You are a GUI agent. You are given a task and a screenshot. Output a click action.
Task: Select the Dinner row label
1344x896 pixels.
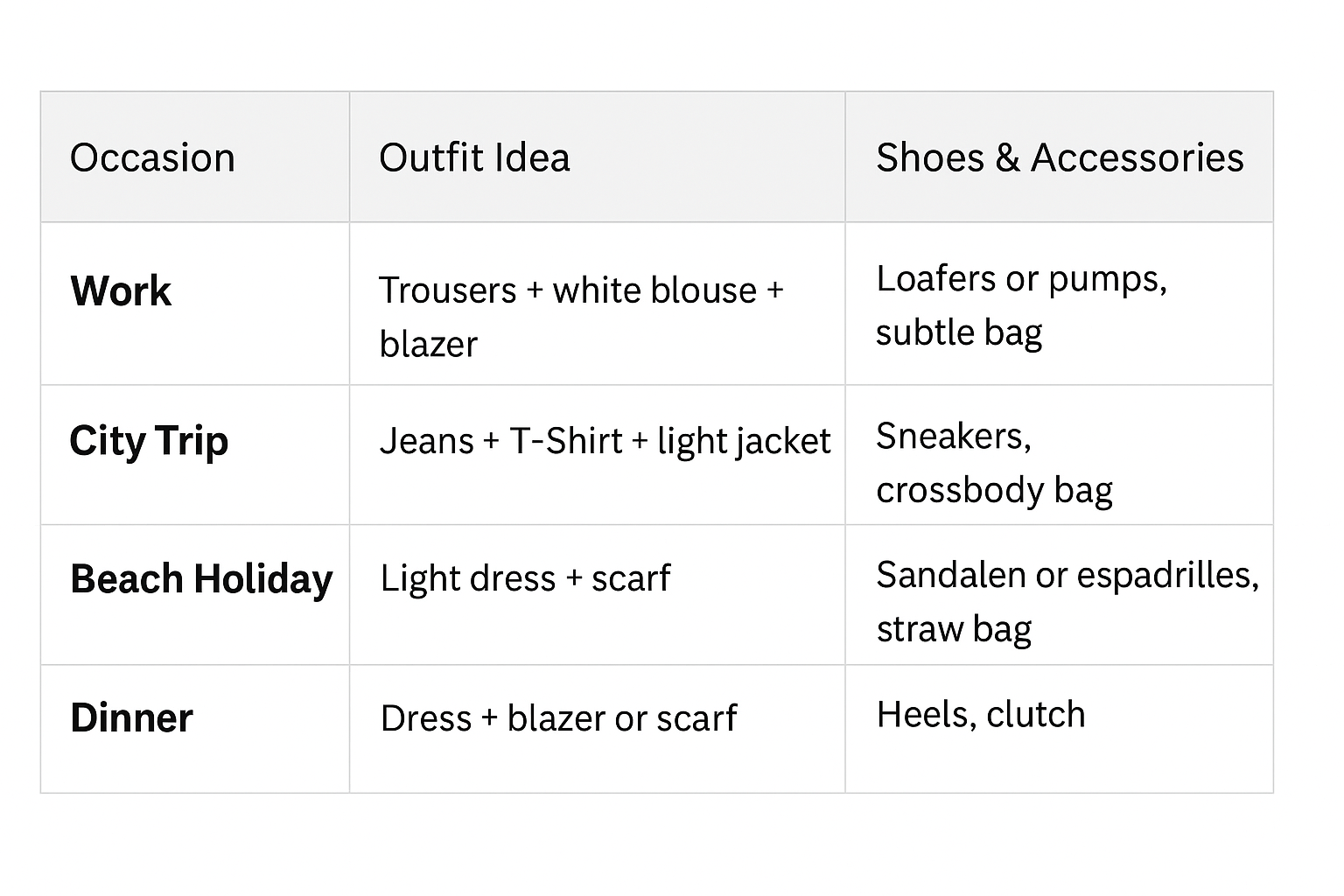tap(131, 718)
